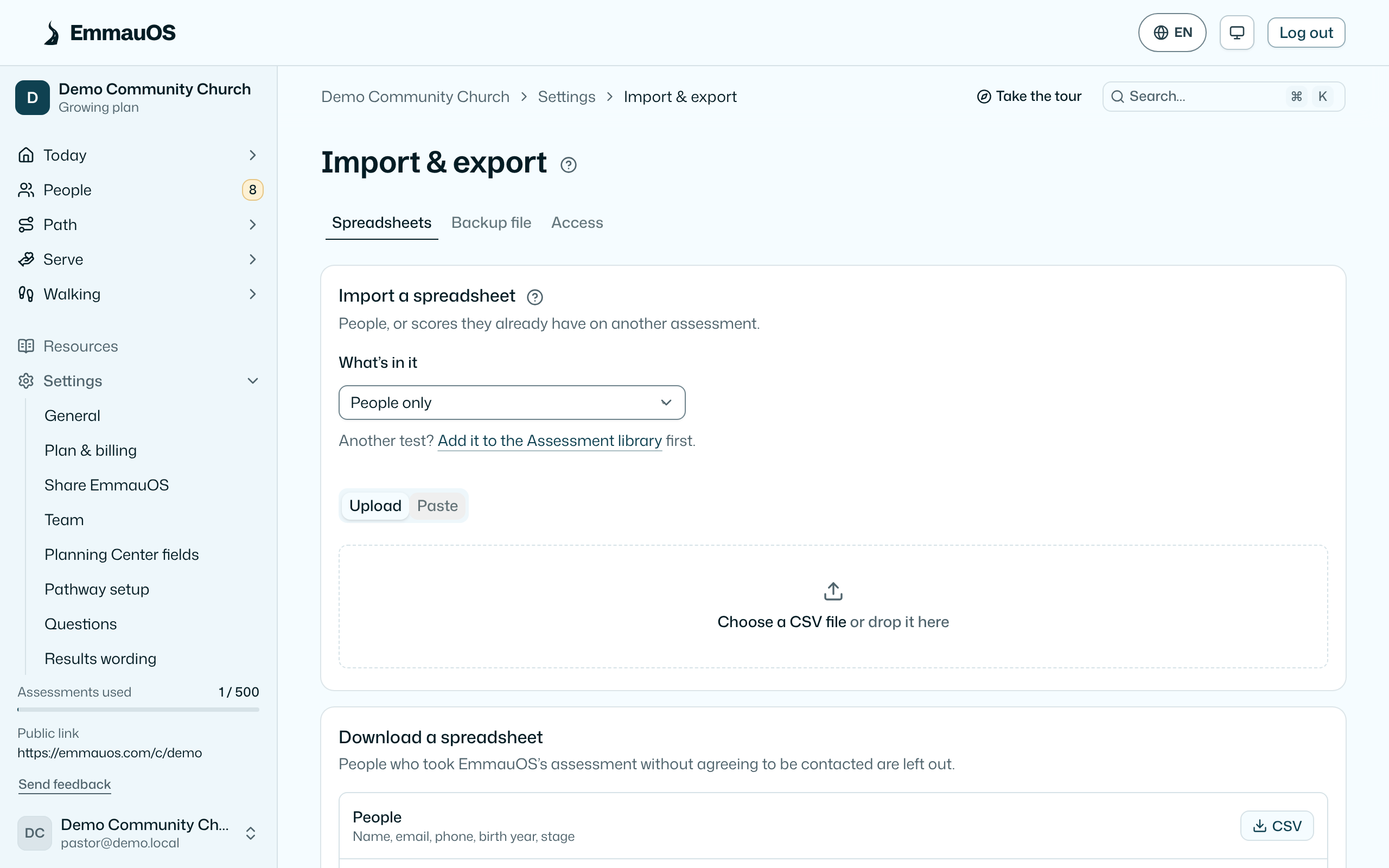Click the pastor@demo.local email text
Screen dimensions: 1389x868
(120, 843)
